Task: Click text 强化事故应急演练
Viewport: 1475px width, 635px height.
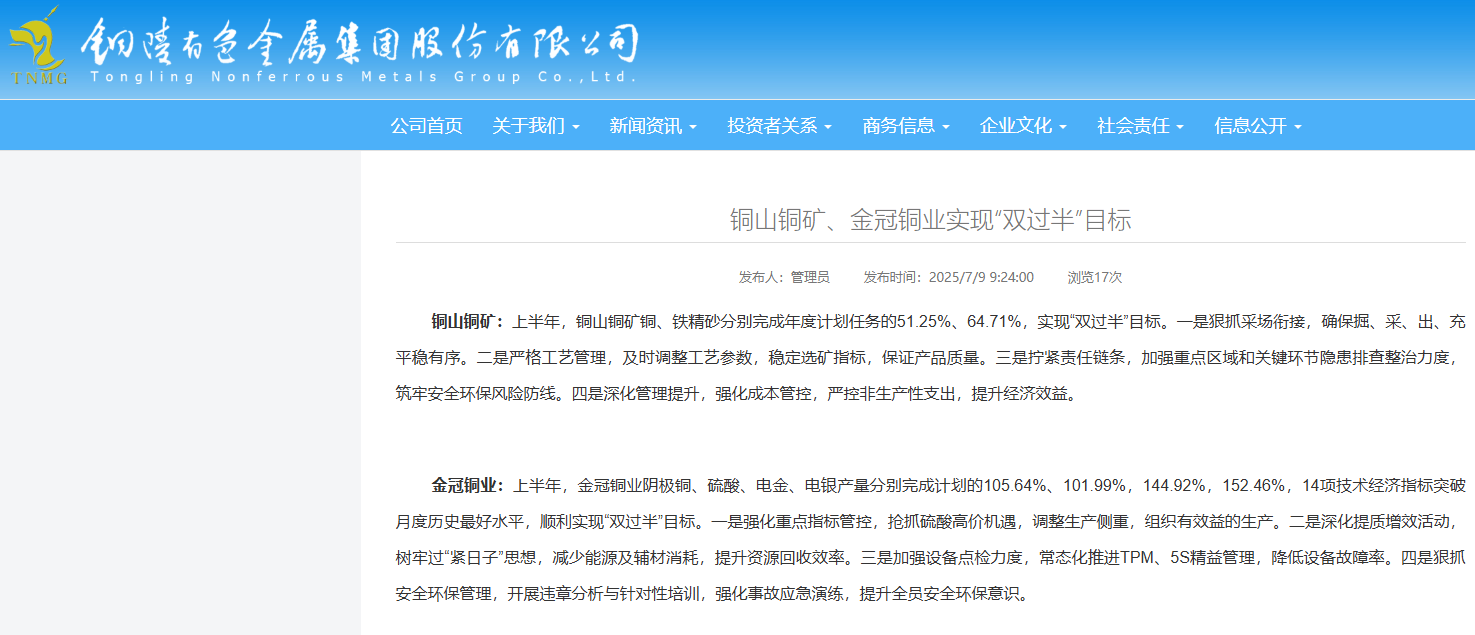Action: 779,594
